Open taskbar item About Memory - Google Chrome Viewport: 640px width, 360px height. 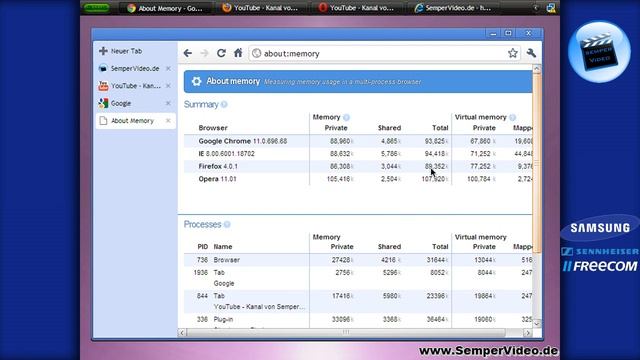165,8
